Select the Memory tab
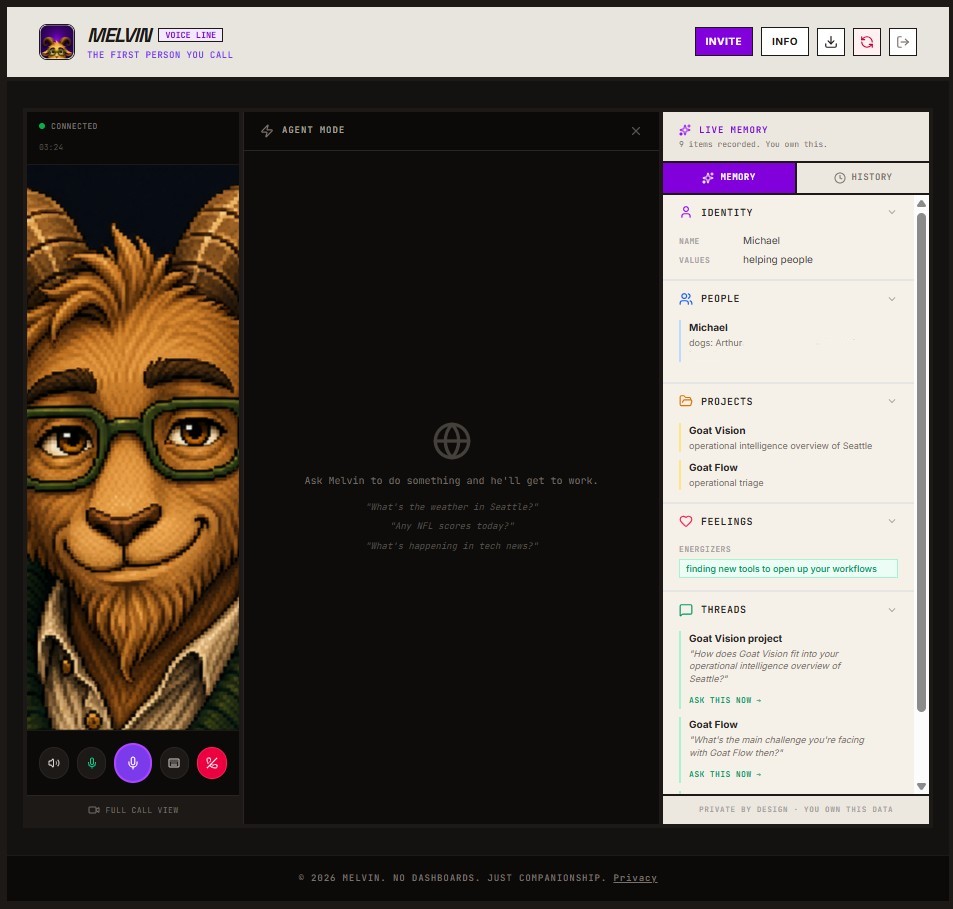 [x=729, y=177]
